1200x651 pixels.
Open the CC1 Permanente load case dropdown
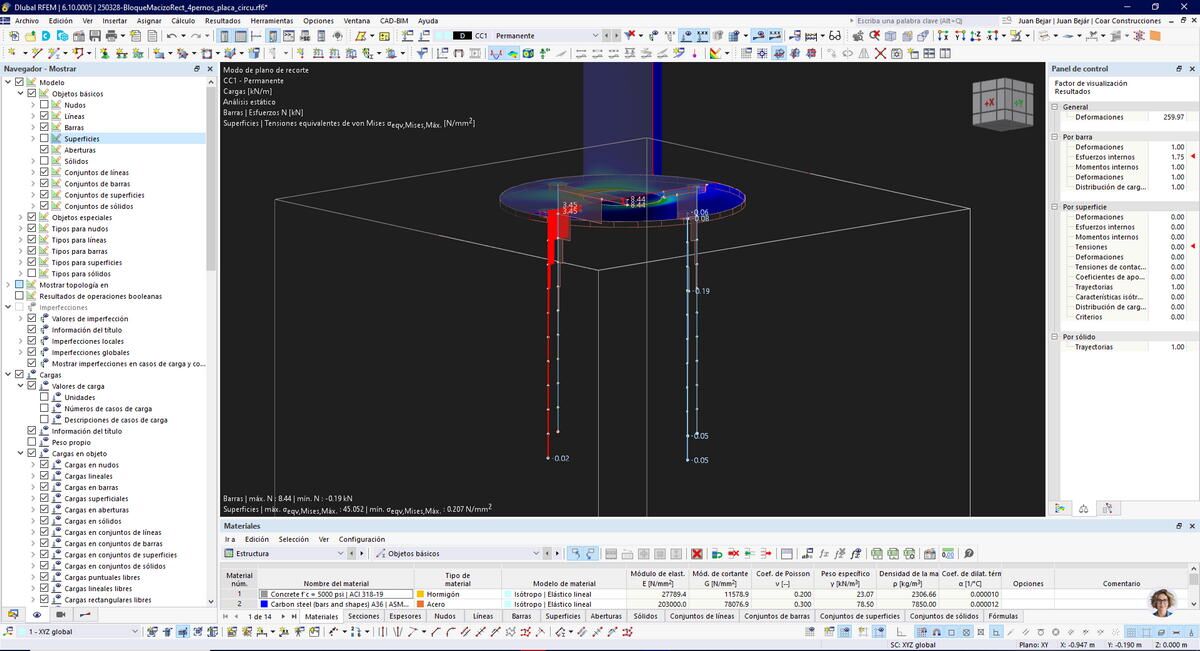tap(596, 35)
